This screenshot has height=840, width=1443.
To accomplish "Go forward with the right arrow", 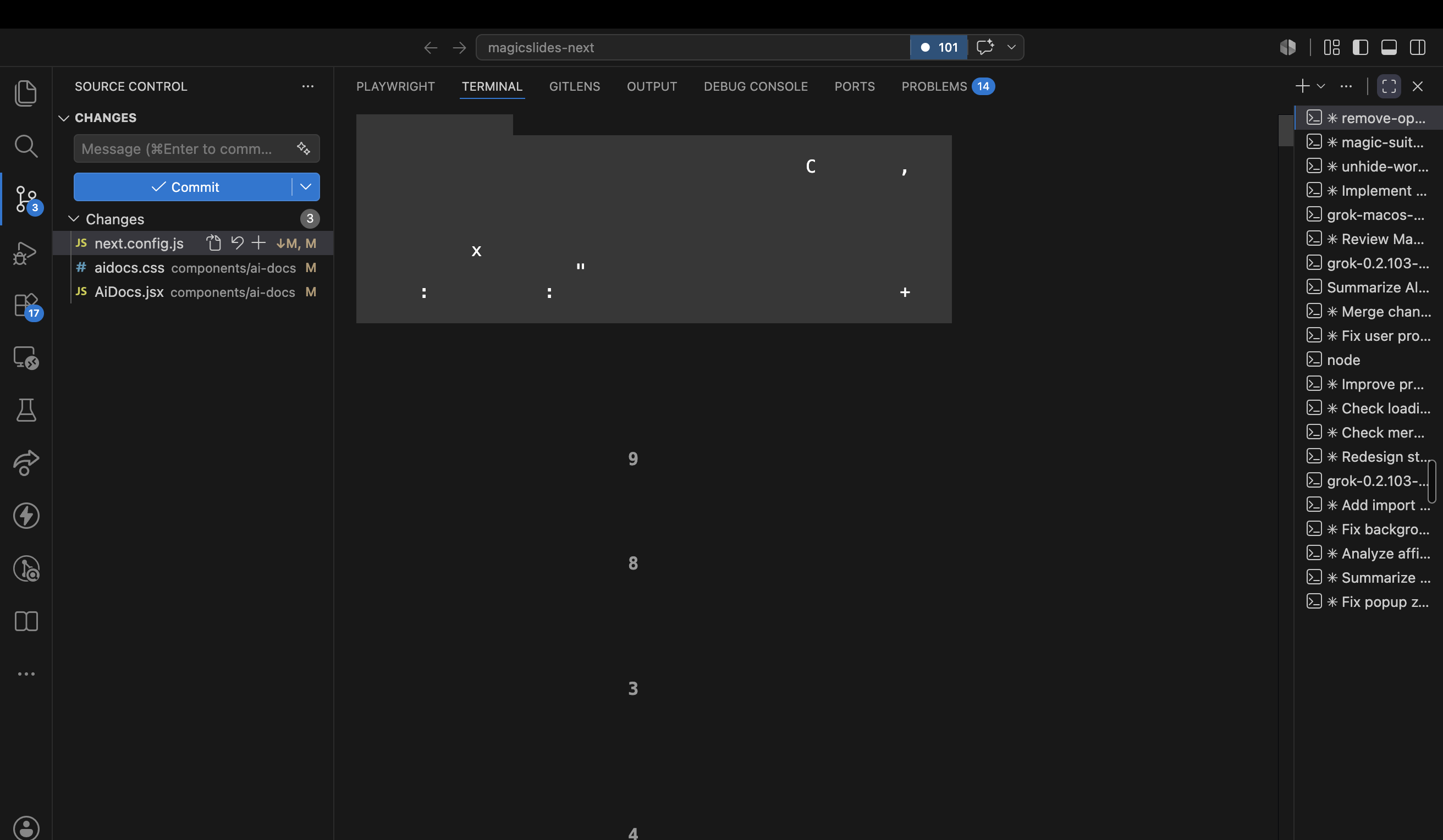I will coord(459,47).
